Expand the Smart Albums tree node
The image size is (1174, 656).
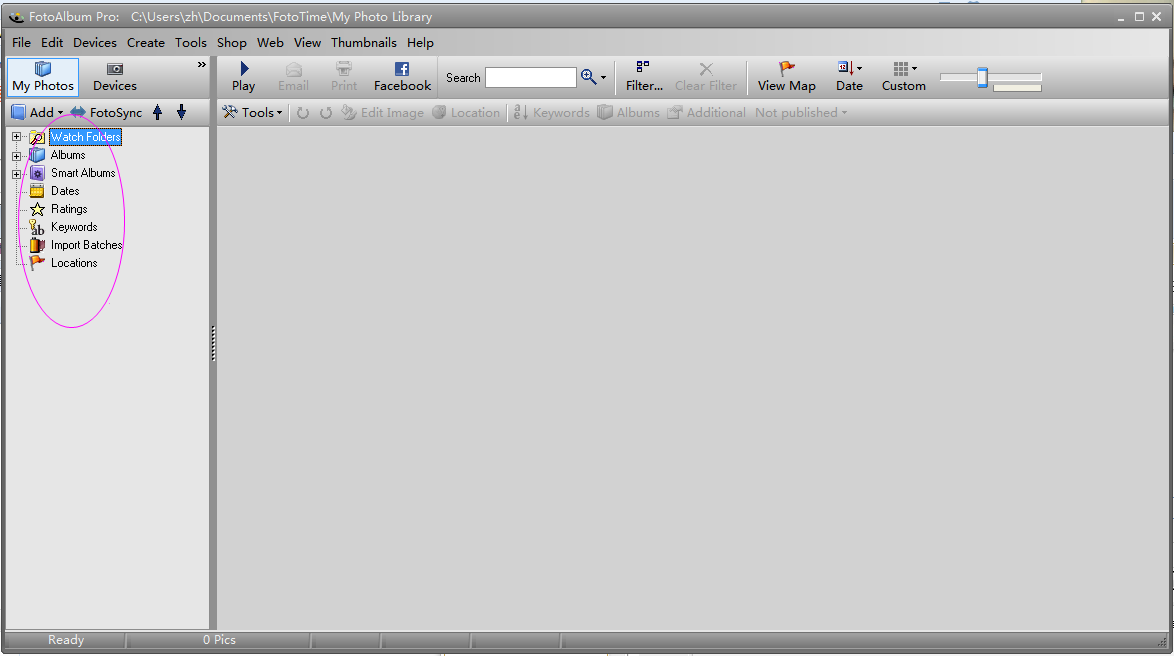(x=16, y=174)
